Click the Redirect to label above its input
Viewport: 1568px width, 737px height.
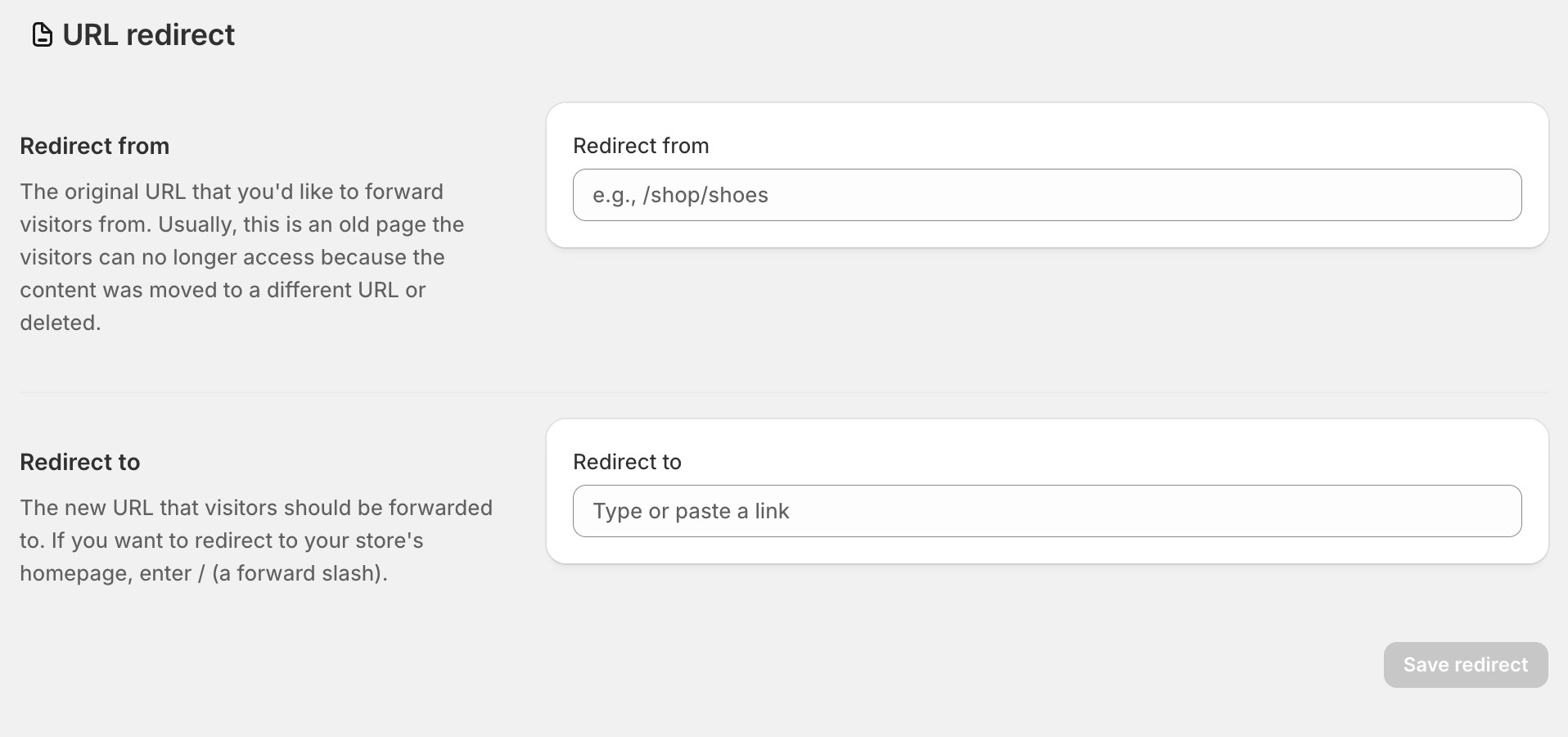pyautogui.click(x=627, y=462)
